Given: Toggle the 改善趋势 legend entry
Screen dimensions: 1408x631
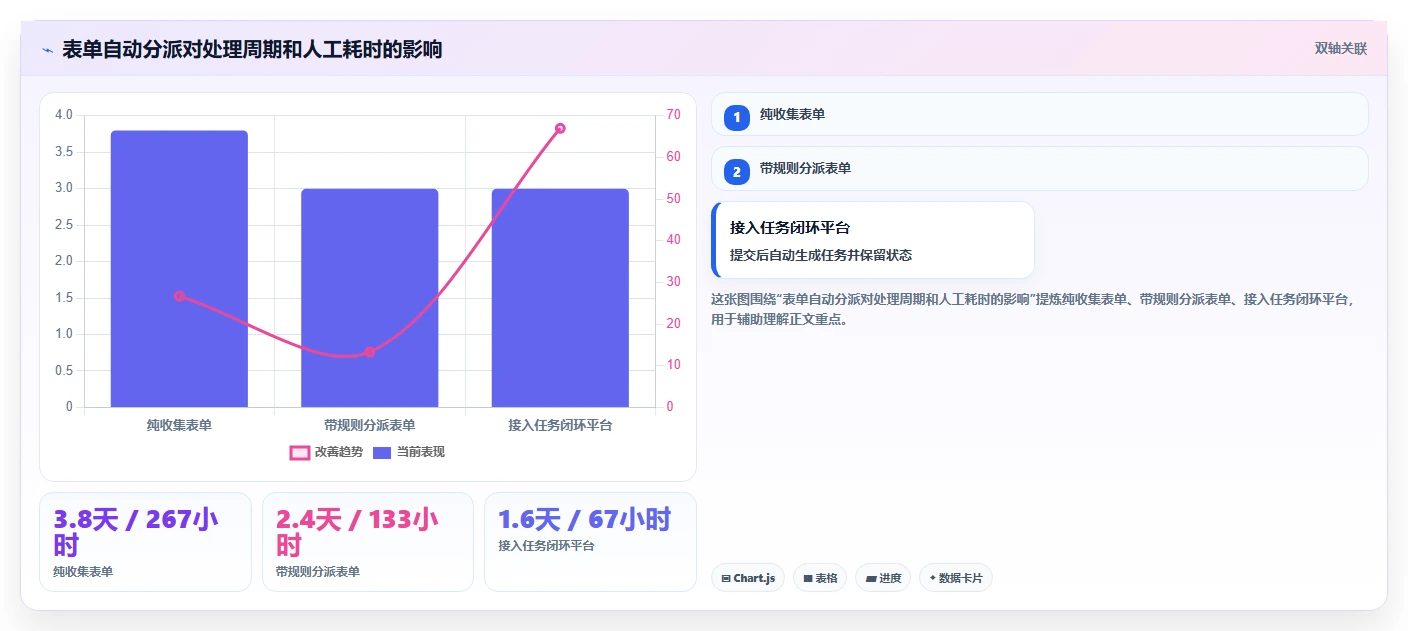Looking at the screenshot, I should click(325, 452).
